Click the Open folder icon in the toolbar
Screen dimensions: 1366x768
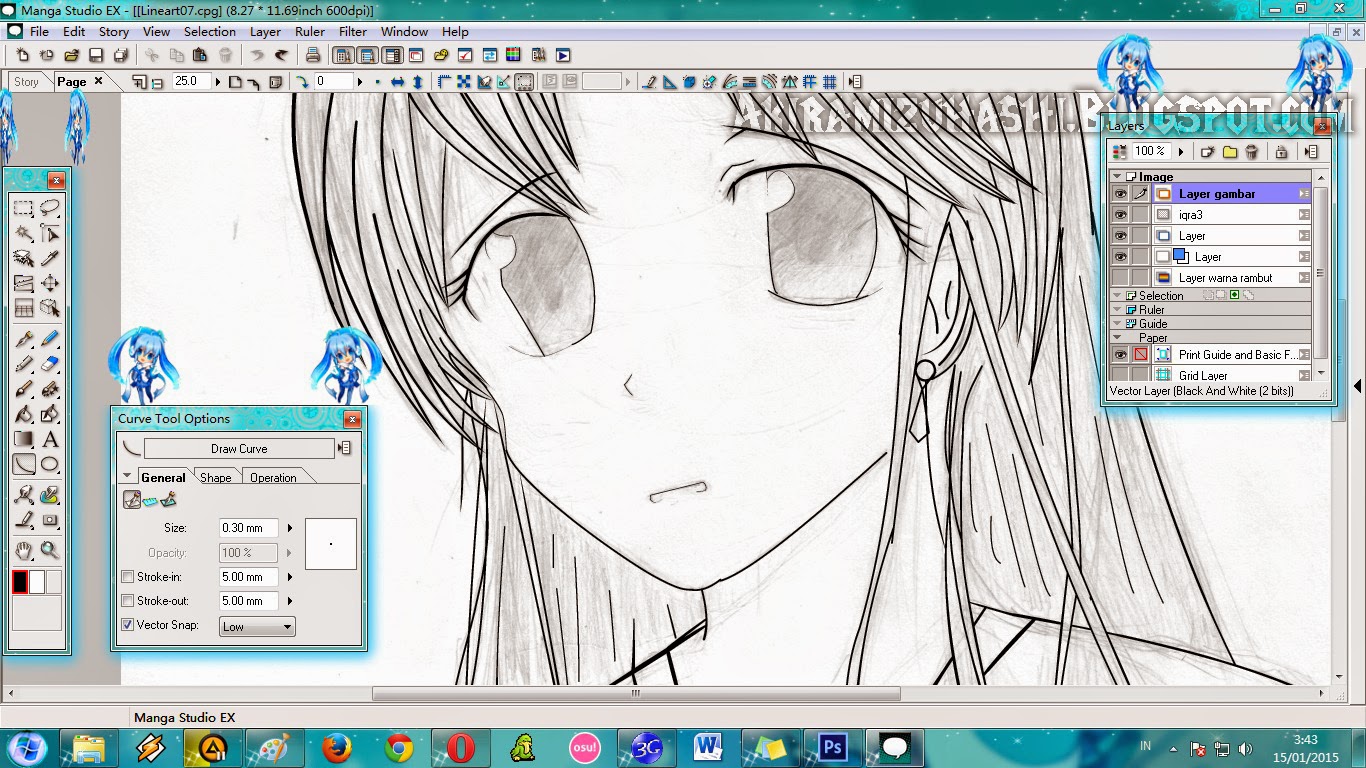pos(72,55)
